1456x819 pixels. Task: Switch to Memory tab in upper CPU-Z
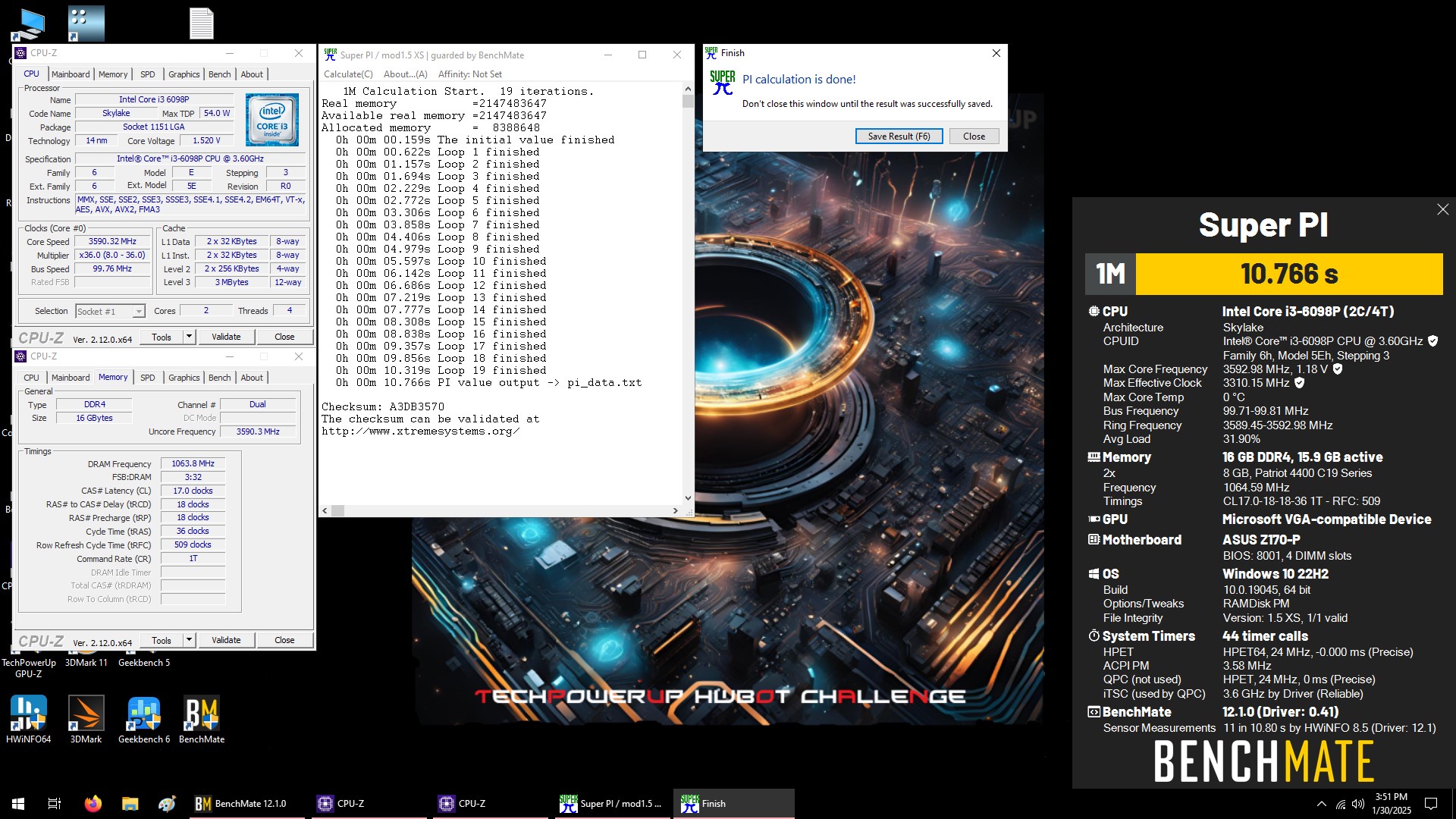113,74
